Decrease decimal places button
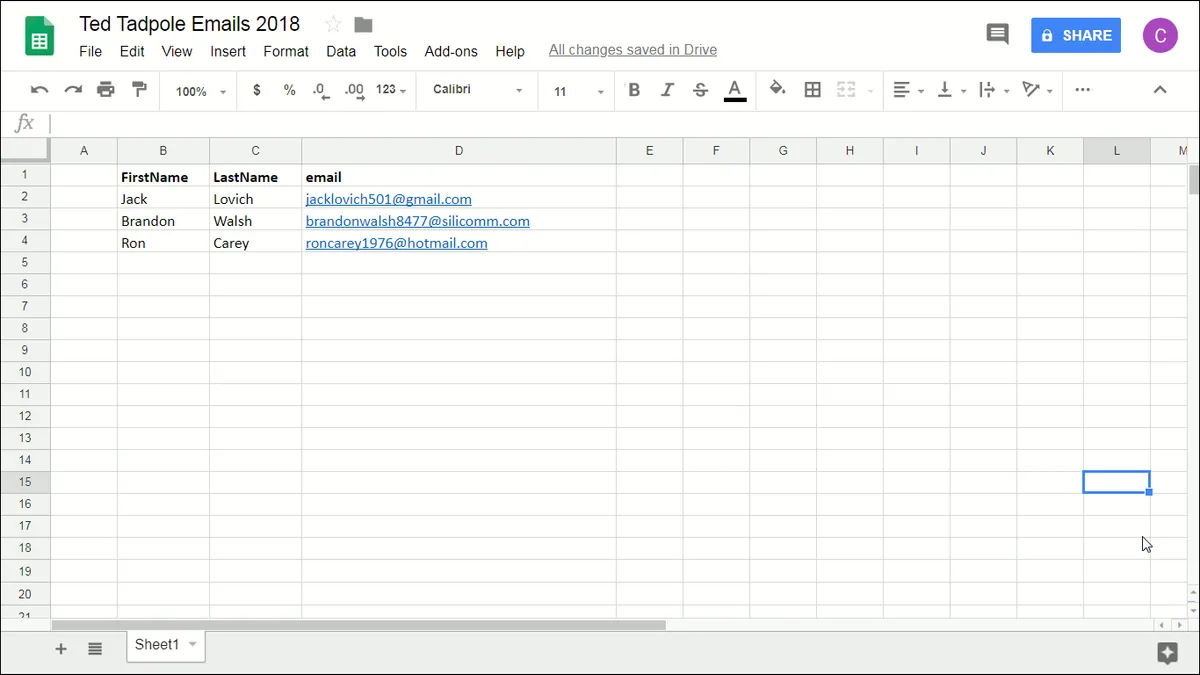Viewport: 1200px width, 675px height. 320,90
